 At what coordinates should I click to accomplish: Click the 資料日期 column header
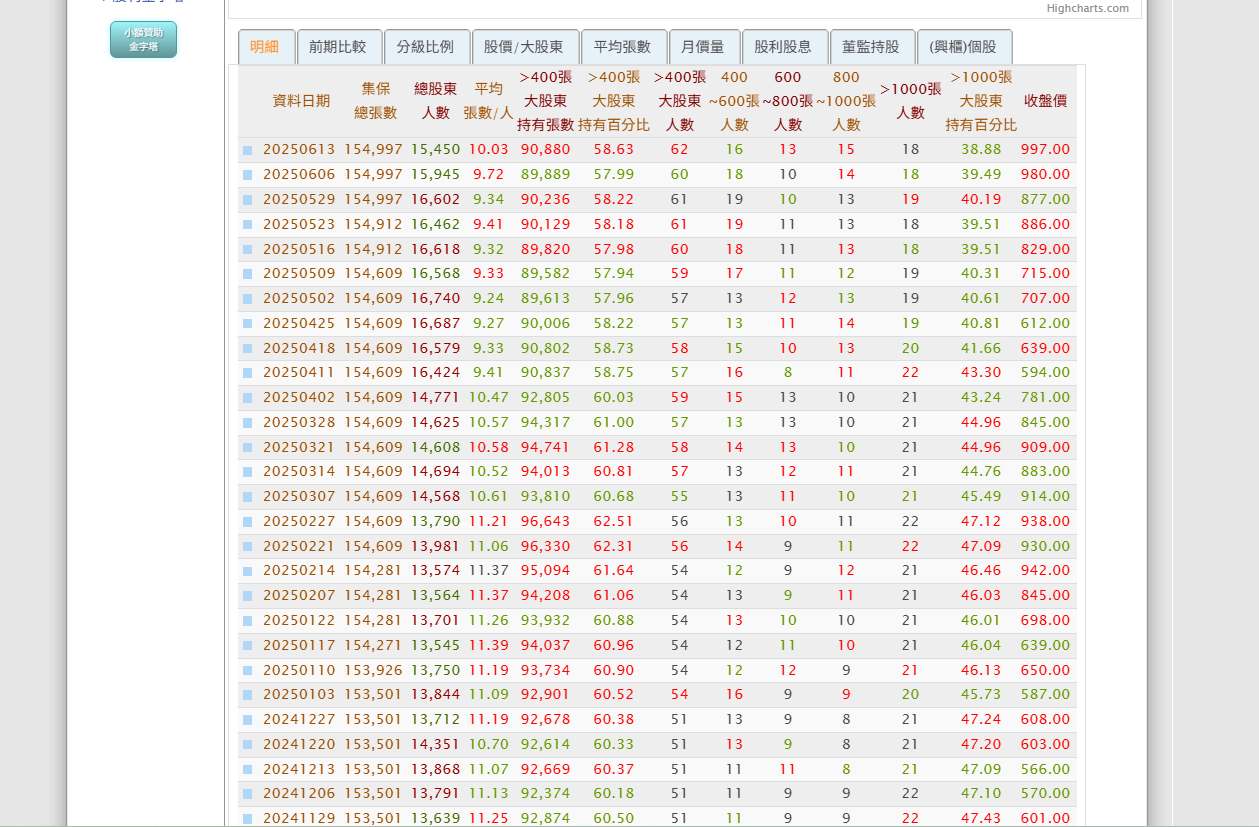(300, 100)
